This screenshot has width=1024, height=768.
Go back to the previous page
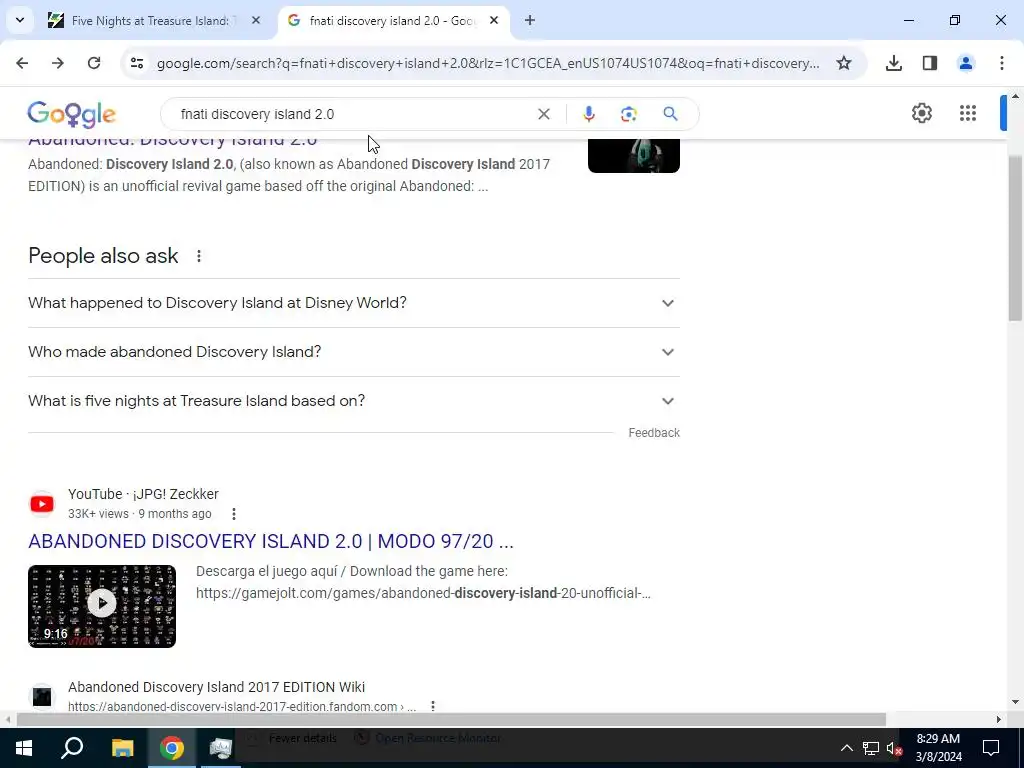[x=22, y=63]
